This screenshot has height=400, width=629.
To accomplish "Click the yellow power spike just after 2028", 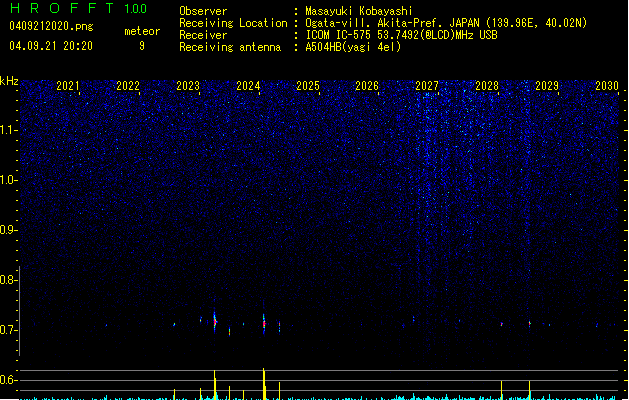I will coord(501,390).
